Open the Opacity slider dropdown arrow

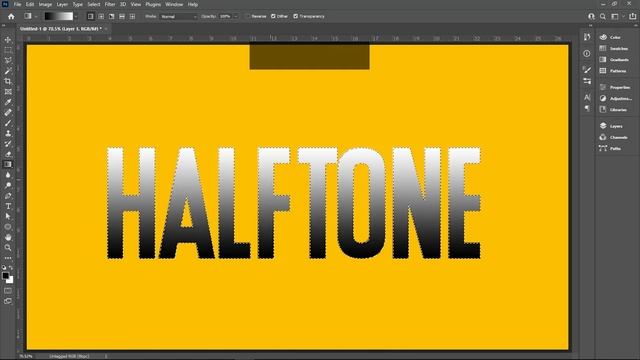point(236,16)
